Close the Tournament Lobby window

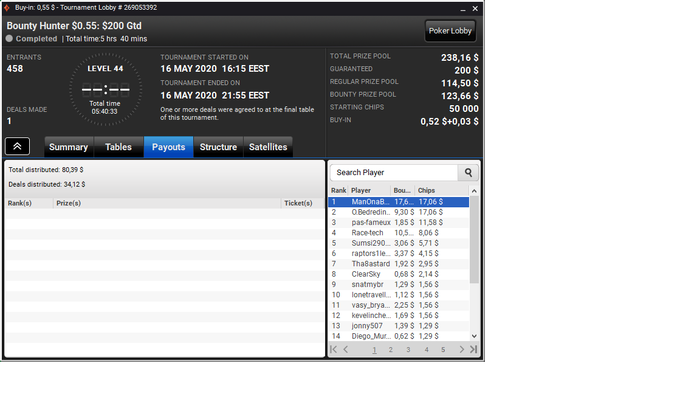tap(475, 8)
